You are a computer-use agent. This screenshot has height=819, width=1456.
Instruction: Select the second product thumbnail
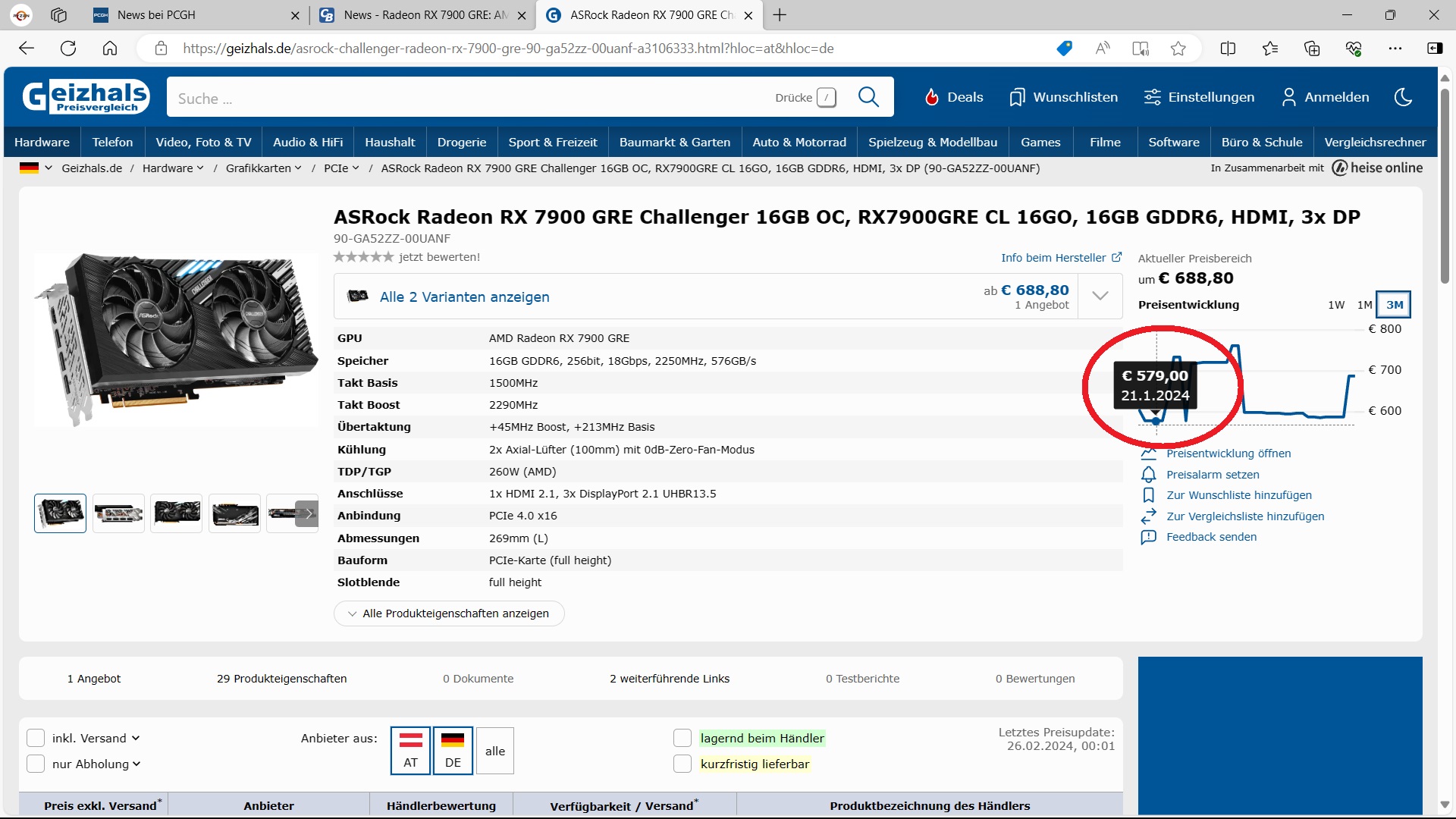coord(118,513)
